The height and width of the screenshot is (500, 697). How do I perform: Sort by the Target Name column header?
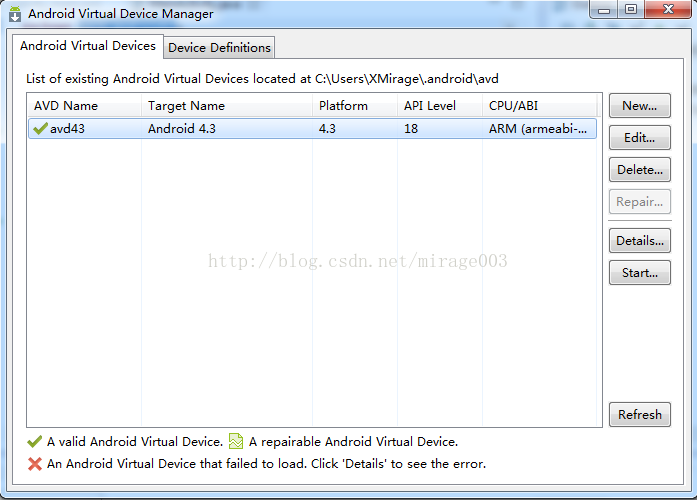(x=227, y=106)
